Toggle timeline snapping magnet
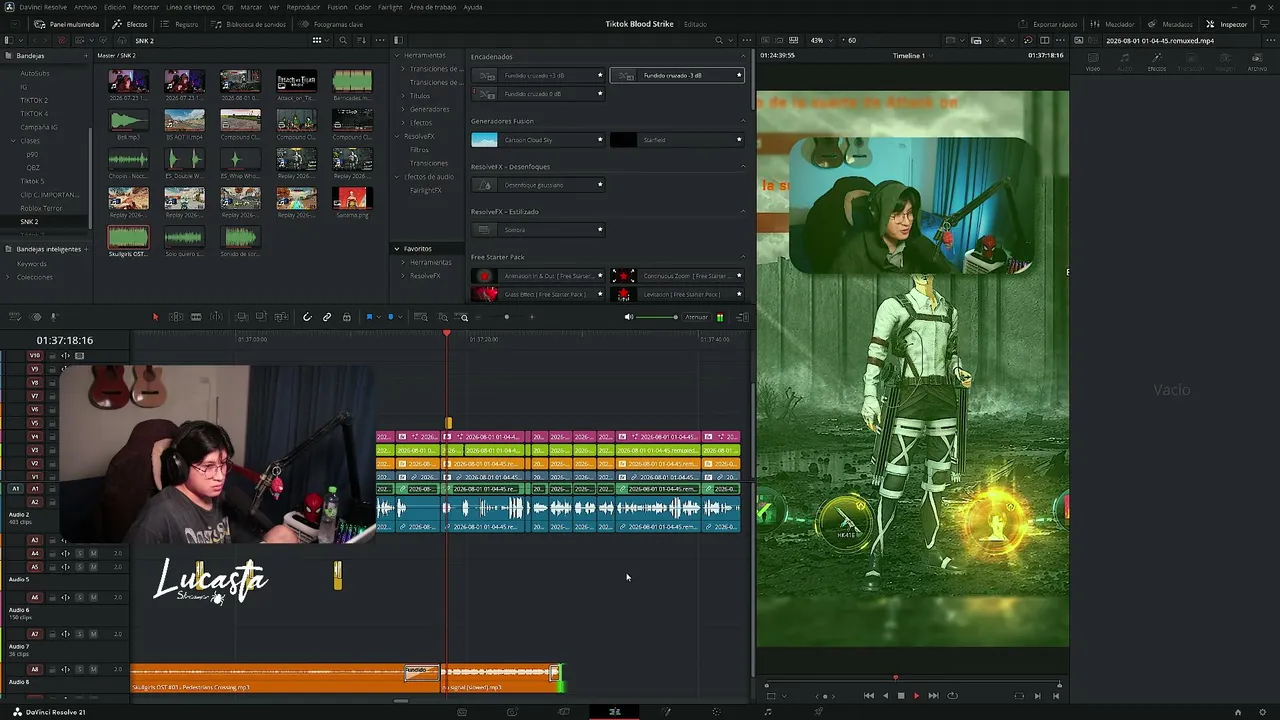This screenshot has height=720, width=1280. coord(307,317)
